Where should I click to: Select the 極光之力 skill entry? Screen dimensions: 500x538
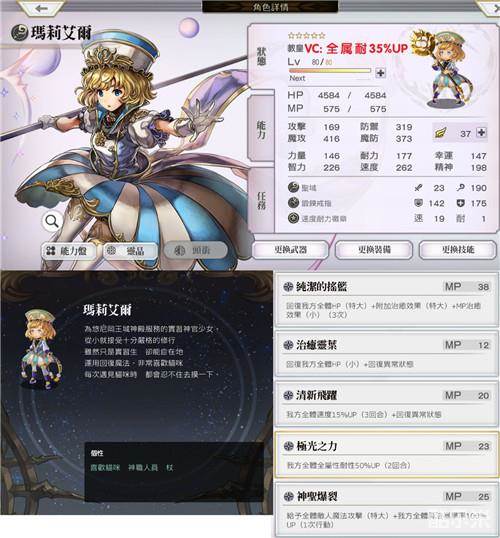(387, 455)
